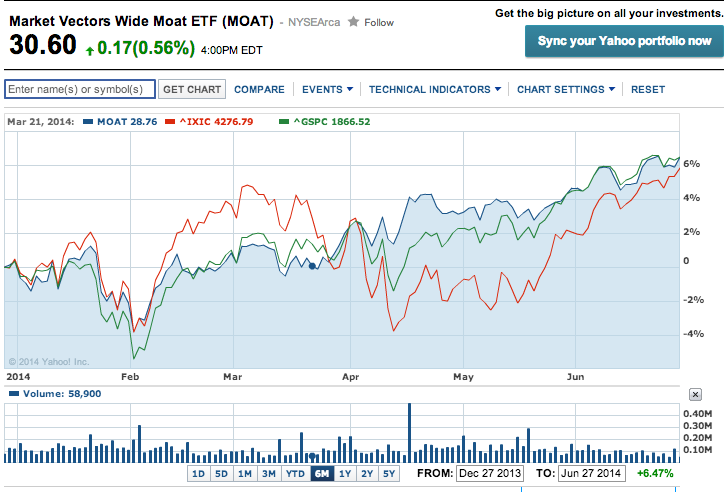This screenshot has height=492, width=725.
Task: Choose the YTD time range
Action: coord(295,474)
